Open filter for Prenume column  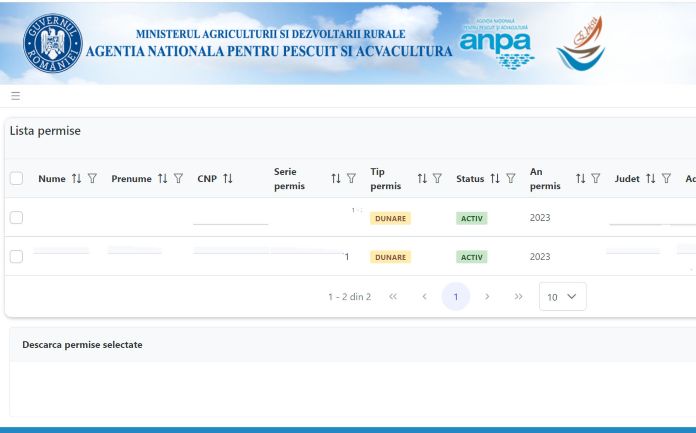click(179, 179)
